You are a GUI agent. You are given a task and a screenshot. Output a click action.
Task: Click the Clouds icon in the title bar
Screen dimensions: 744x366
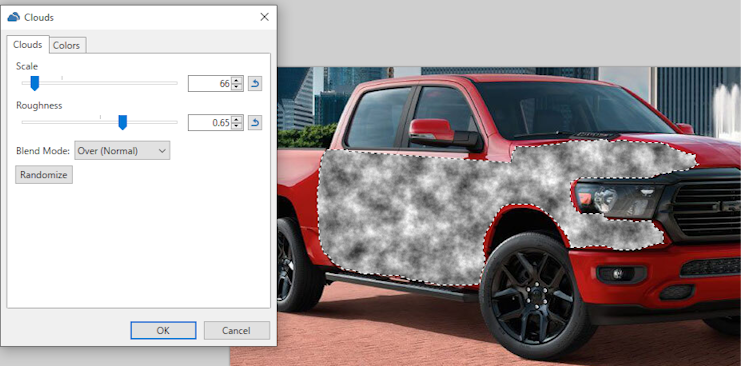(13, 18)
